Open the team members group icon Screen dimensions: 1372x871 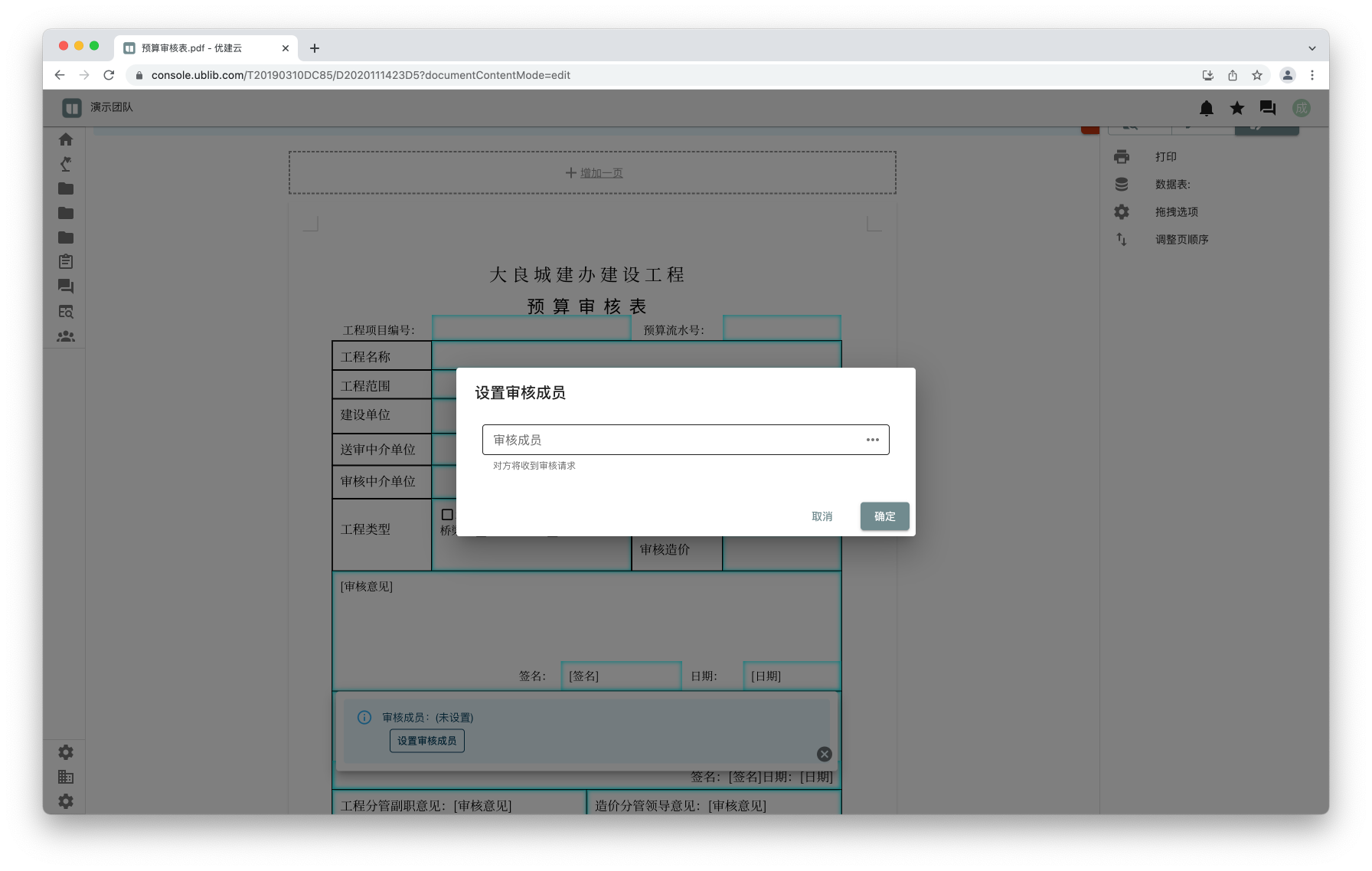pos(66,336)
